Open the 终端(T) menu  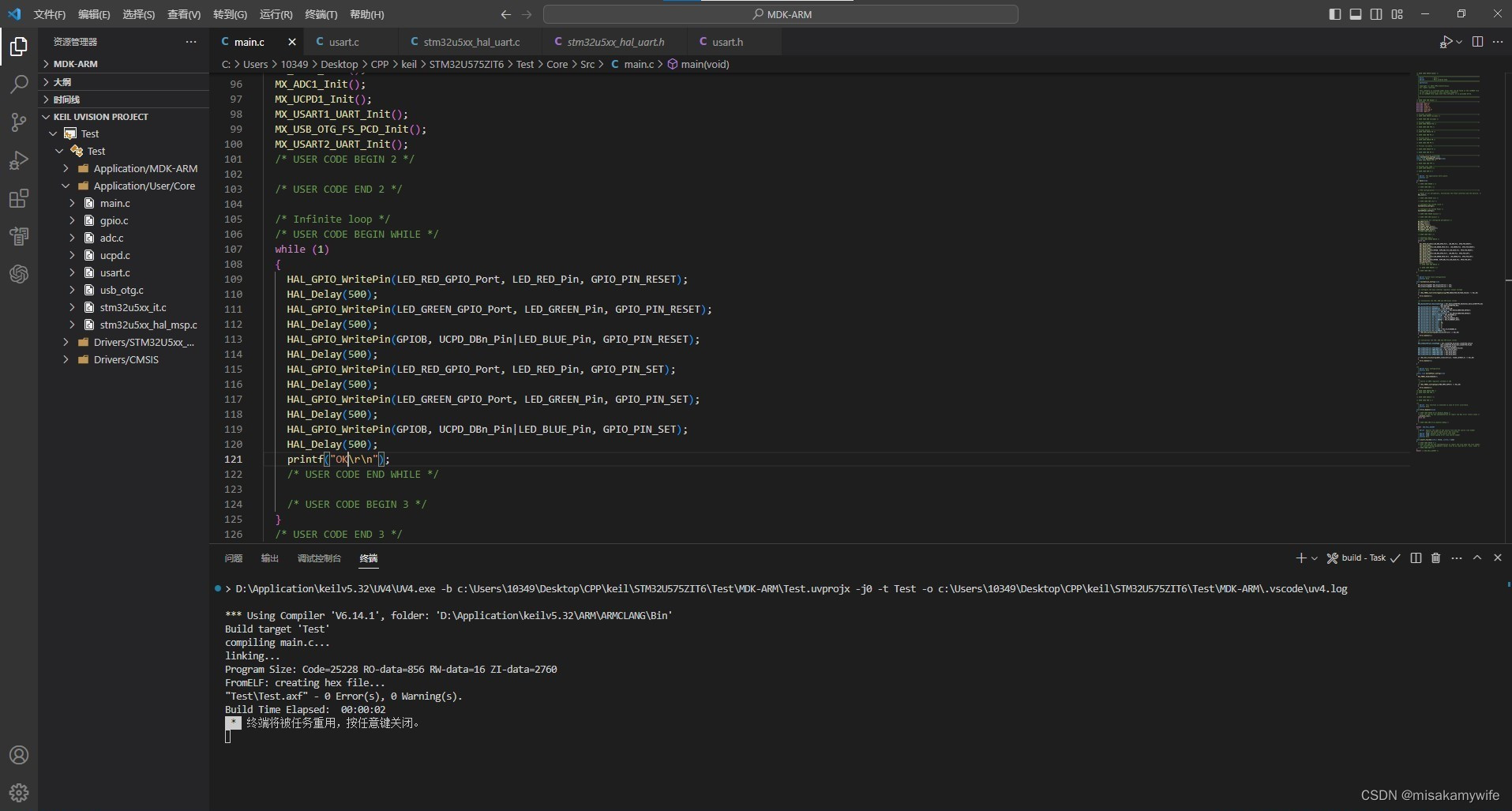coord(321,14)
